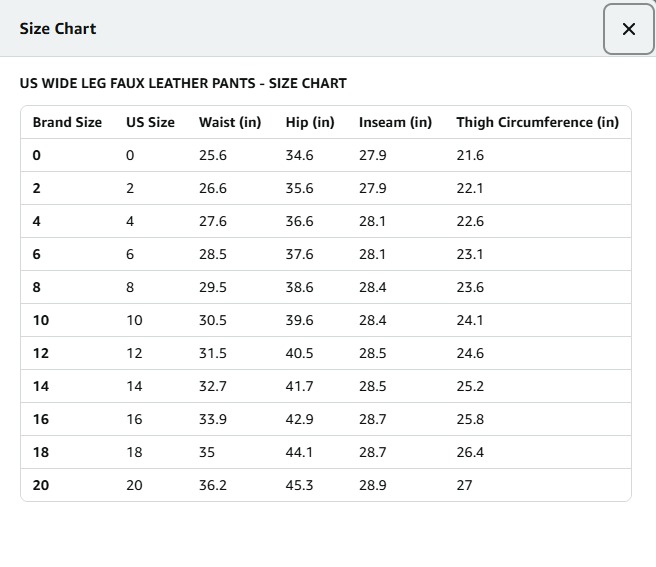
Task: Click the 30.5 waist value for size 10
Action: tap(213, 320)
